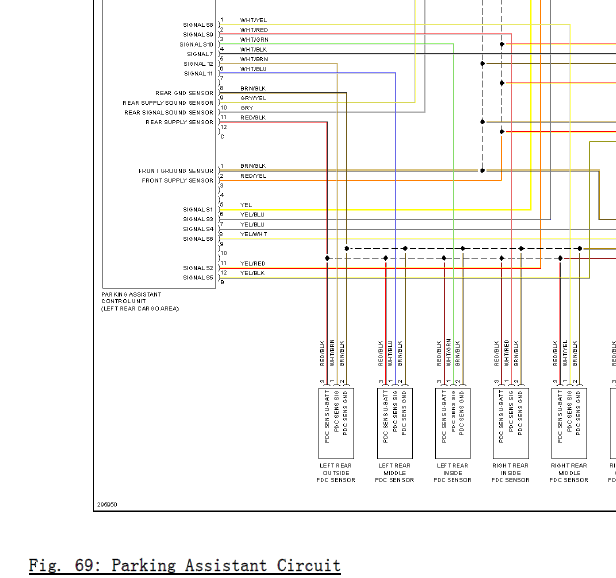Screen dimensions: 616x578
Task: Click the 'WHT/YEL' wire label at pin 1
Action: [253, 20]
